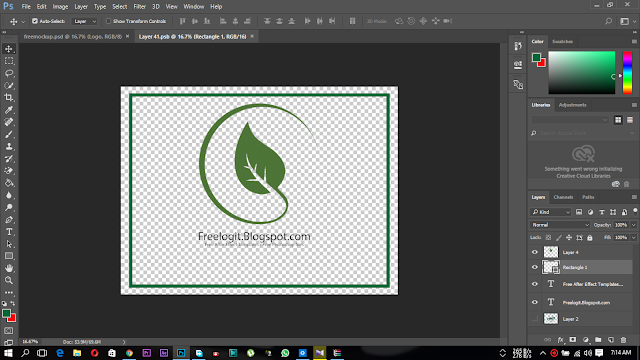
Task: Open File Explorer from the taskbar
Action: (x=77, y=353)
